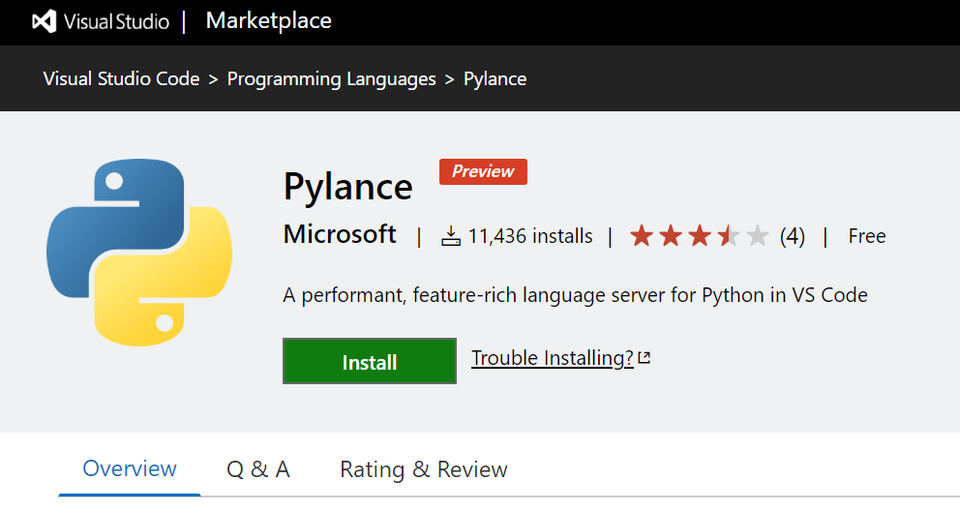
Task: Click external link icon beside Trouble Installing
Action: [x=645, y=358]
